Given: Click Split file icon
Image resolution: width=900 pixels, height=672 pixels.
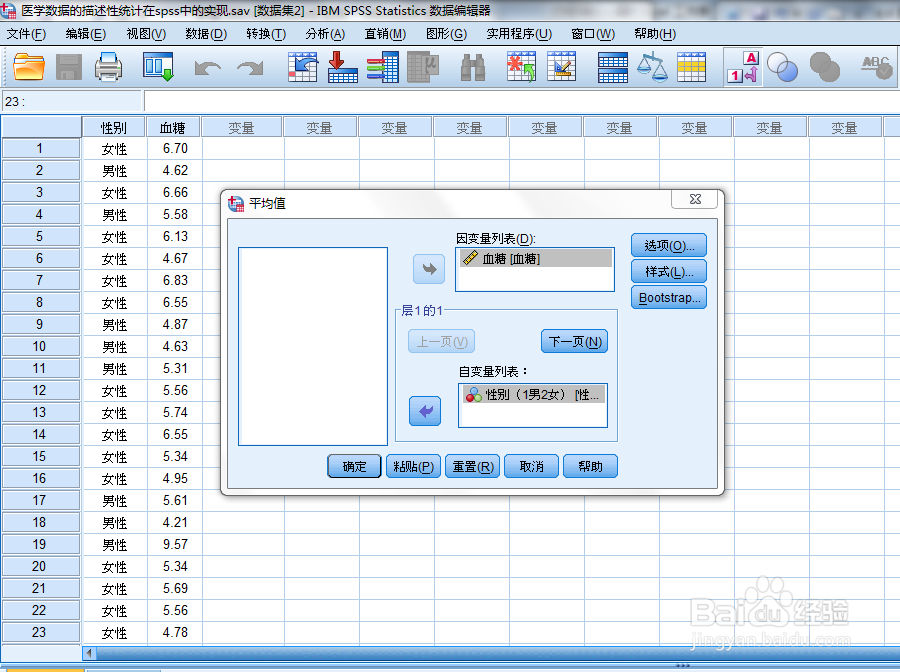Looking at the screenshot, I should [x=612, y=67].
